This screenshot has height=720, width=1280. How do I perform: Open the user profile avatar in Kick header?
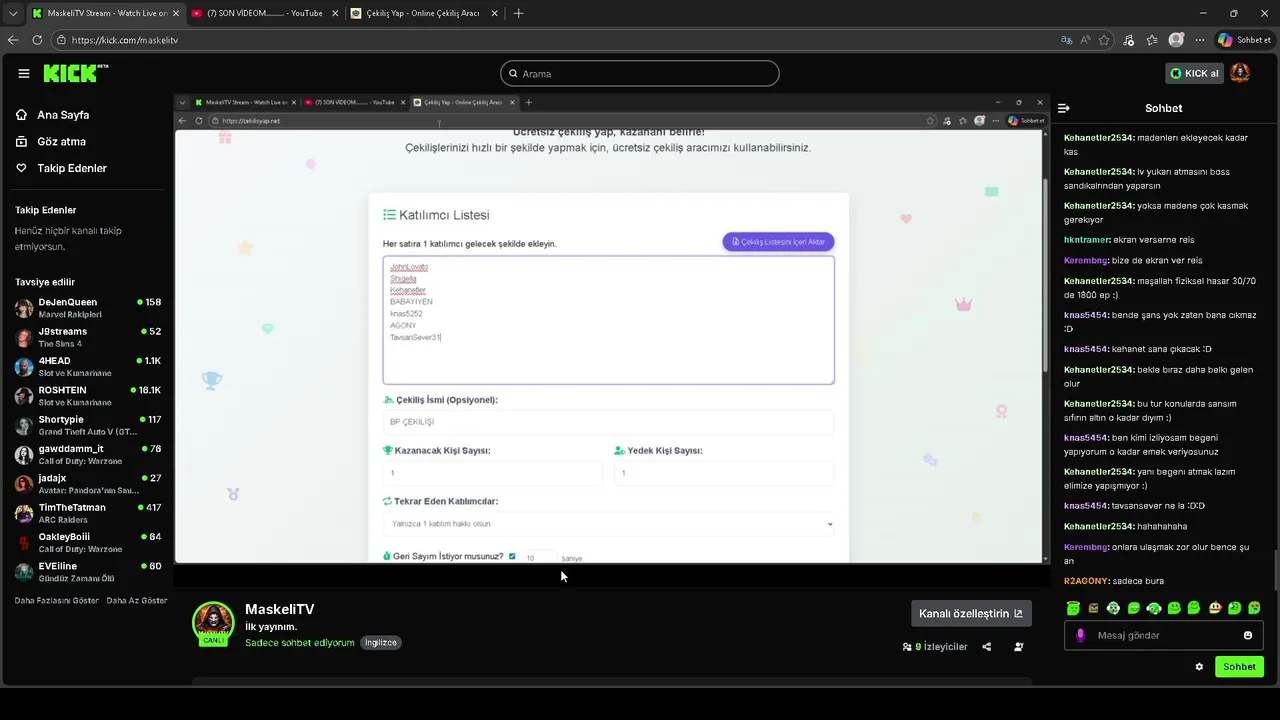(x=1240, y=73)
